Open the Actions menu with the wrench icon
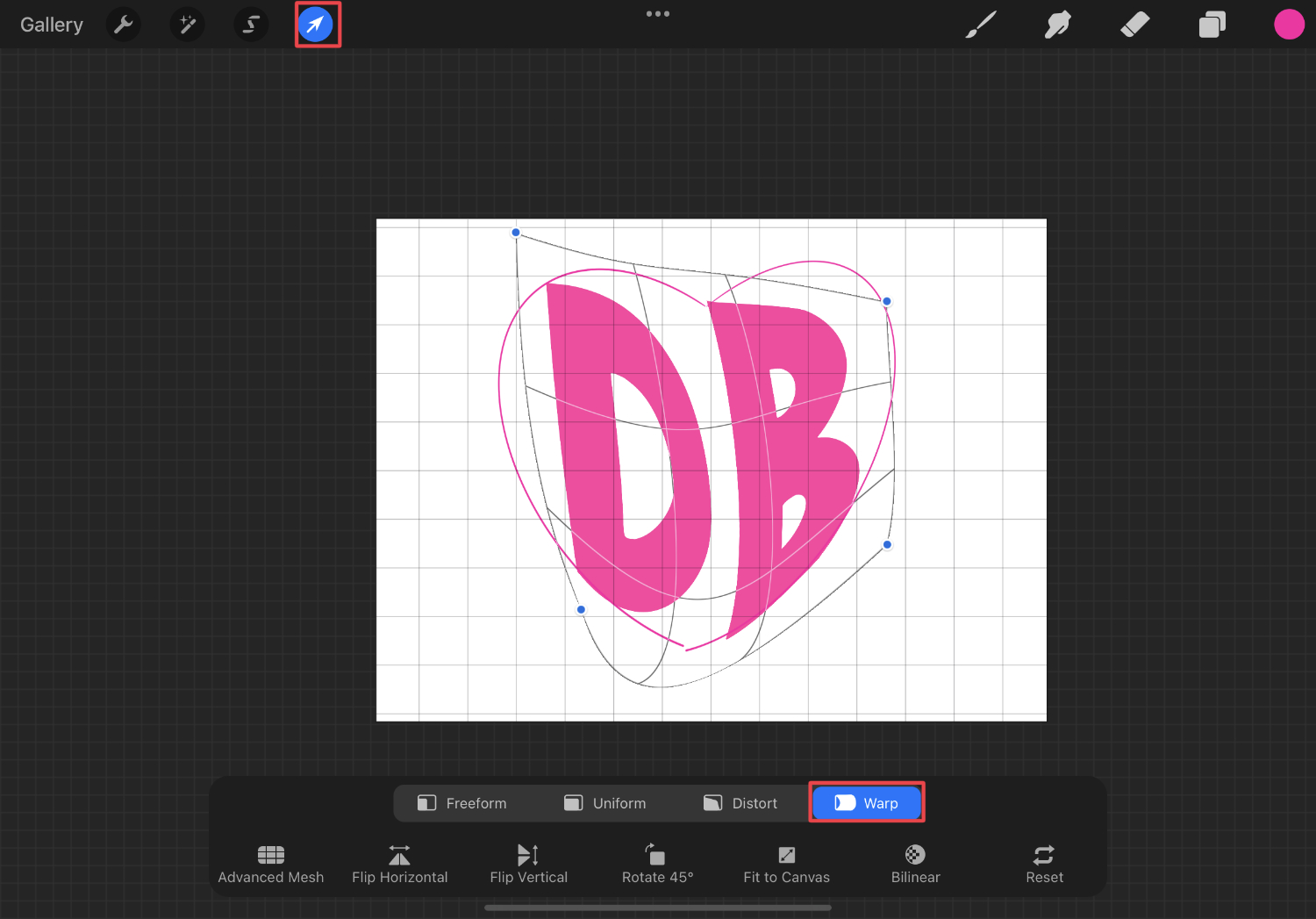This screenshot has height=919, width=1316. pos(123,24)
